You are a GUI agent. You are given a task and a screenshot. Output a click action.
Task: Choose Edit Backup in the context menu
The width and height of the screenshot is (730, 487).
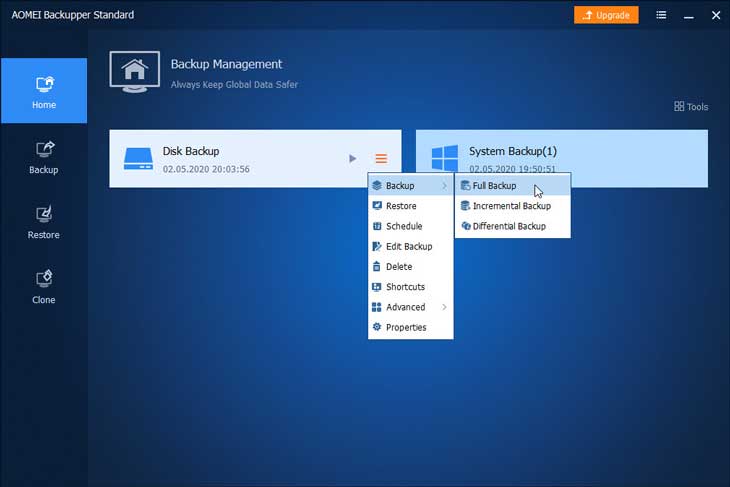pyautogui.click(x=411, y=246)
